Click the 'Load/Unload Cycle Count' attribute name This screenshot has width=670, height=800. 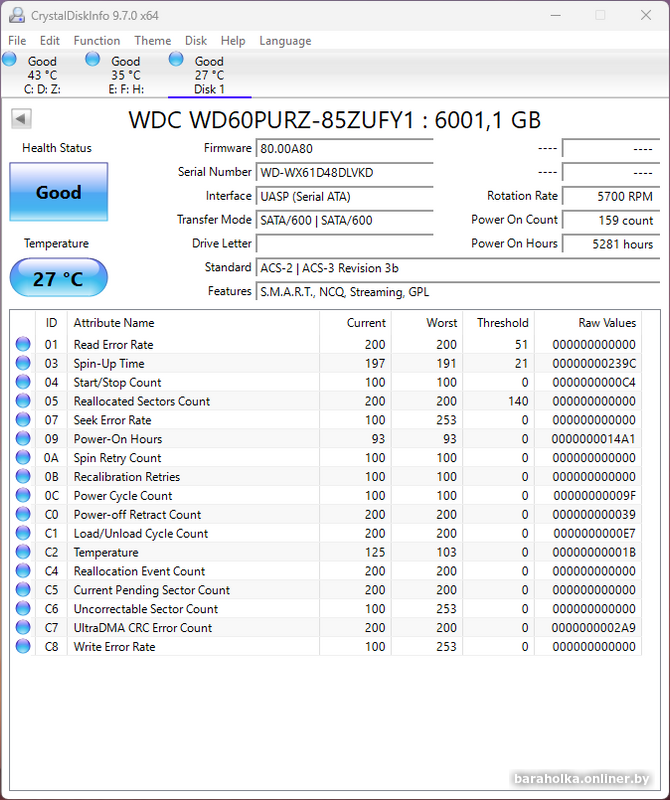141,533
